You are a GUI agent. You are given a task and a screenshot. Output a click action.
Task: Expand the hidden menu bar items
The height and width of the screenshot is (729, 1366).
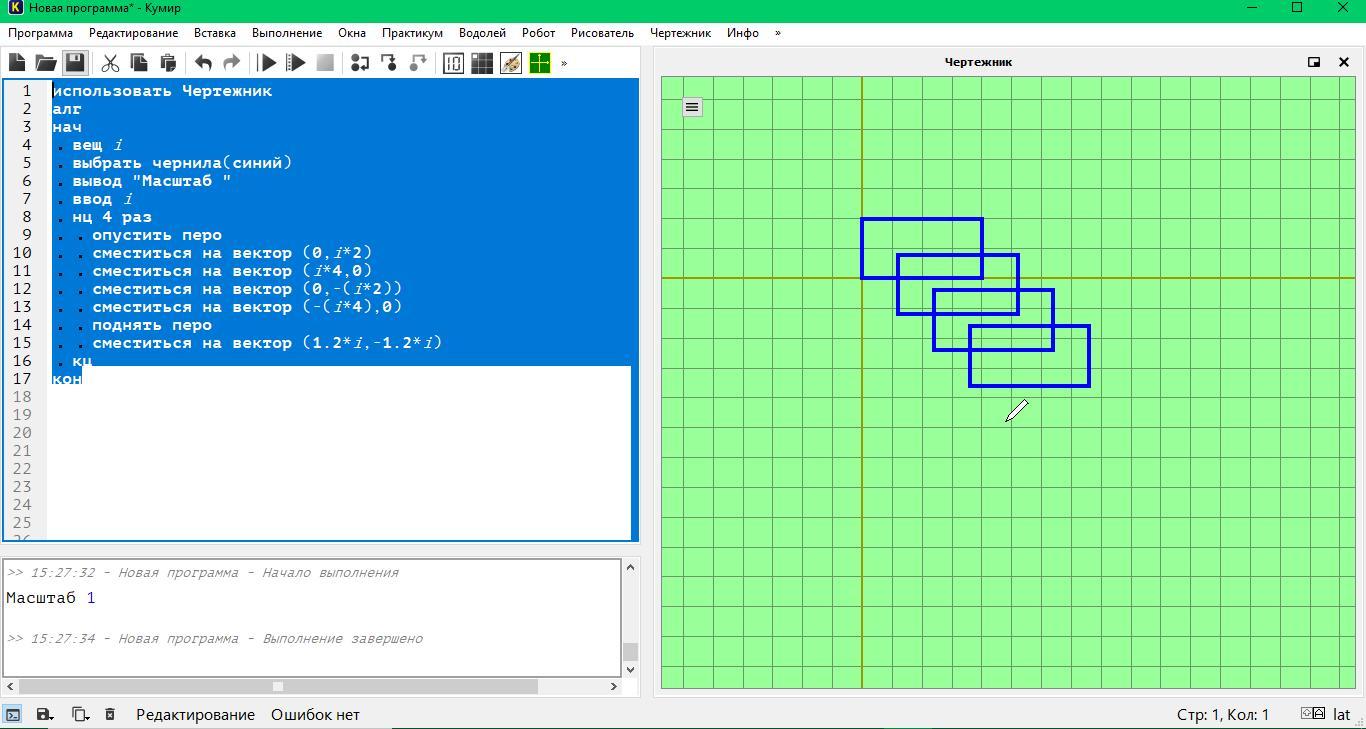click(778, 33)
